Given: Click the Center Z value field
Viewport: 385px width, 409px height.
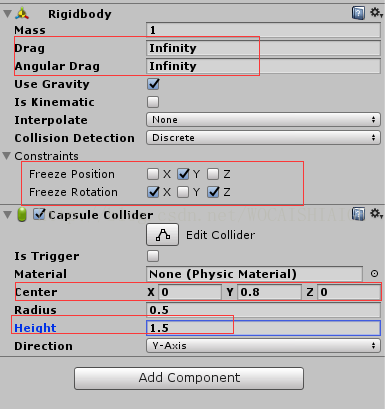Looking at the screenshot, I should pyautogui.click(x=349, y=292).
